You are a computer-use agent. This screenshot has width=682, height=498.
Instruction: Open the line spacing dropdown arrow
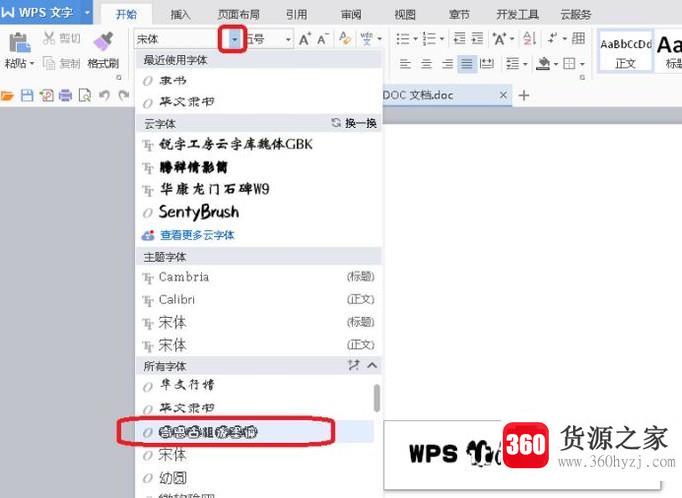[x=525, y=64]
